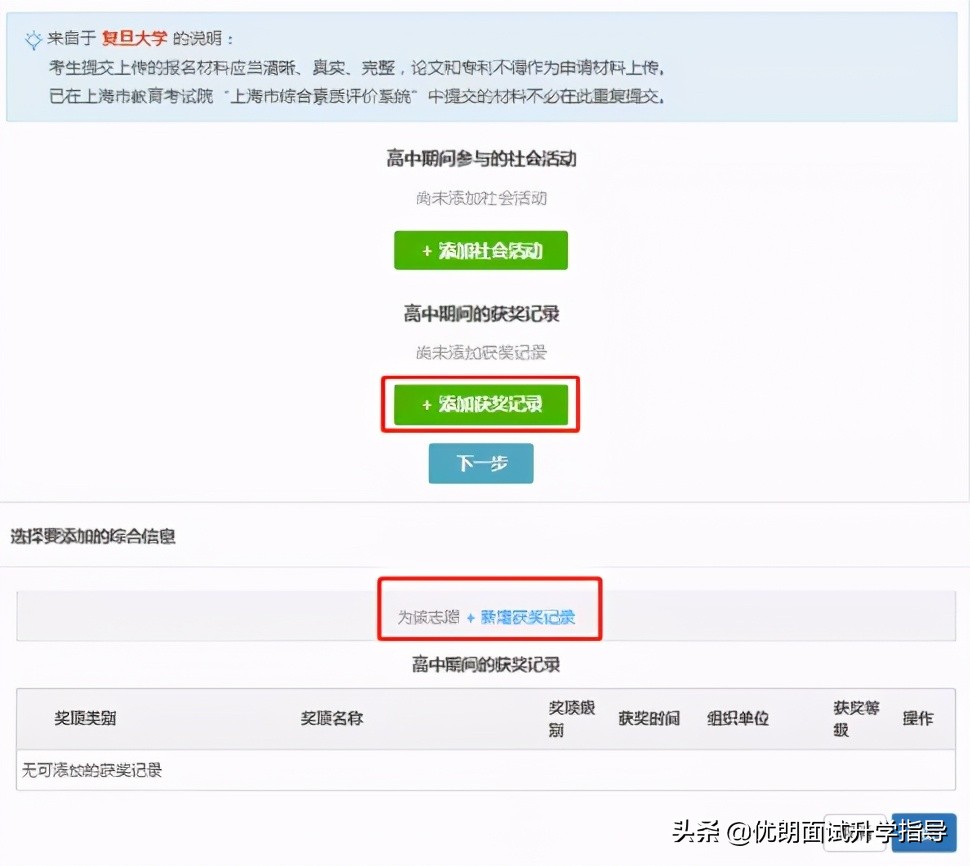Click the 获奖时间 column header
The width and height of the screenshot is (970, 866).
[x=649, y=718]
